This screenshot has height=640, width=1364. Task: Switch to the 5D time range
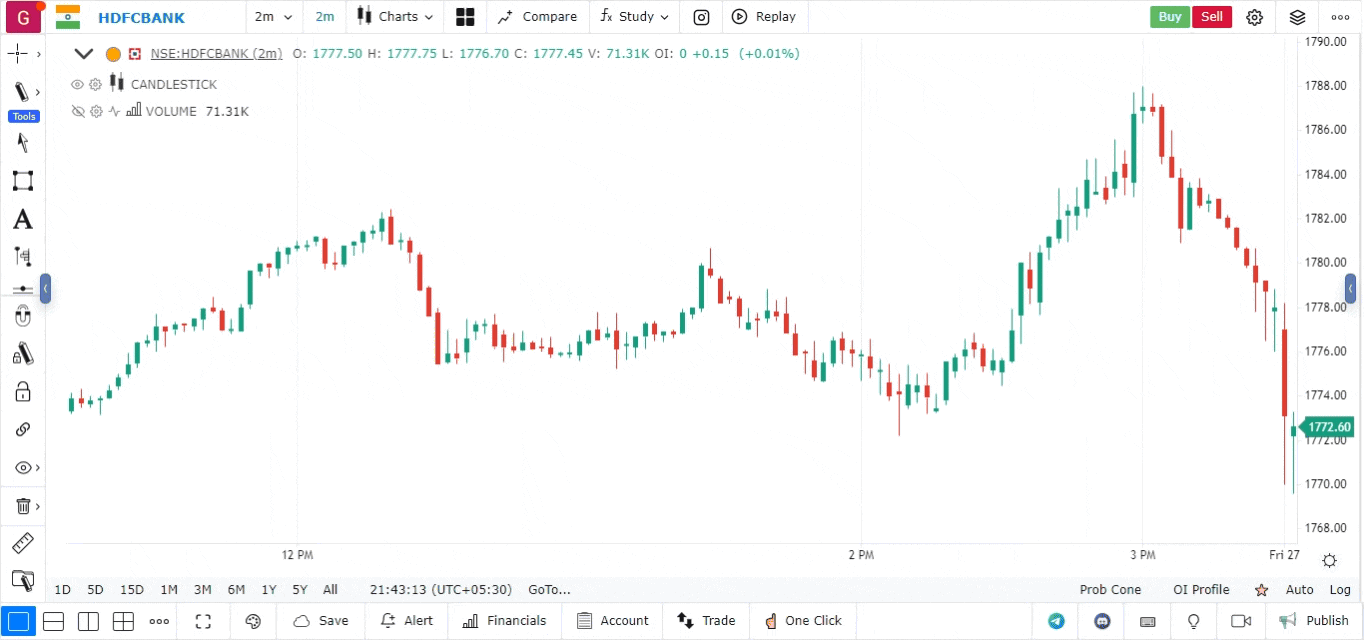point(95,590)
